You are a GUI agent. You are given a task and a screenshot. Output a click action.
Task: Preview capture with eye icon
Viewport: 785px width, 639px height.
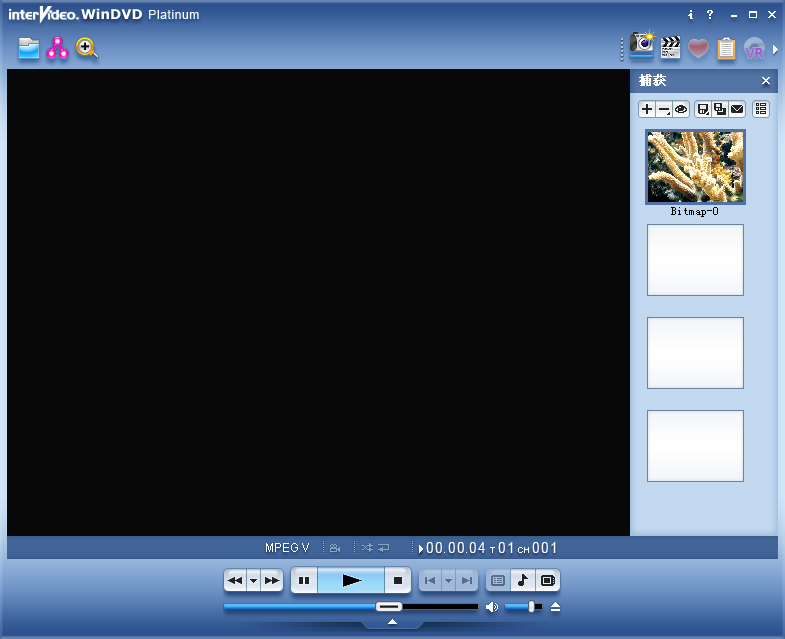coord(681,109)
